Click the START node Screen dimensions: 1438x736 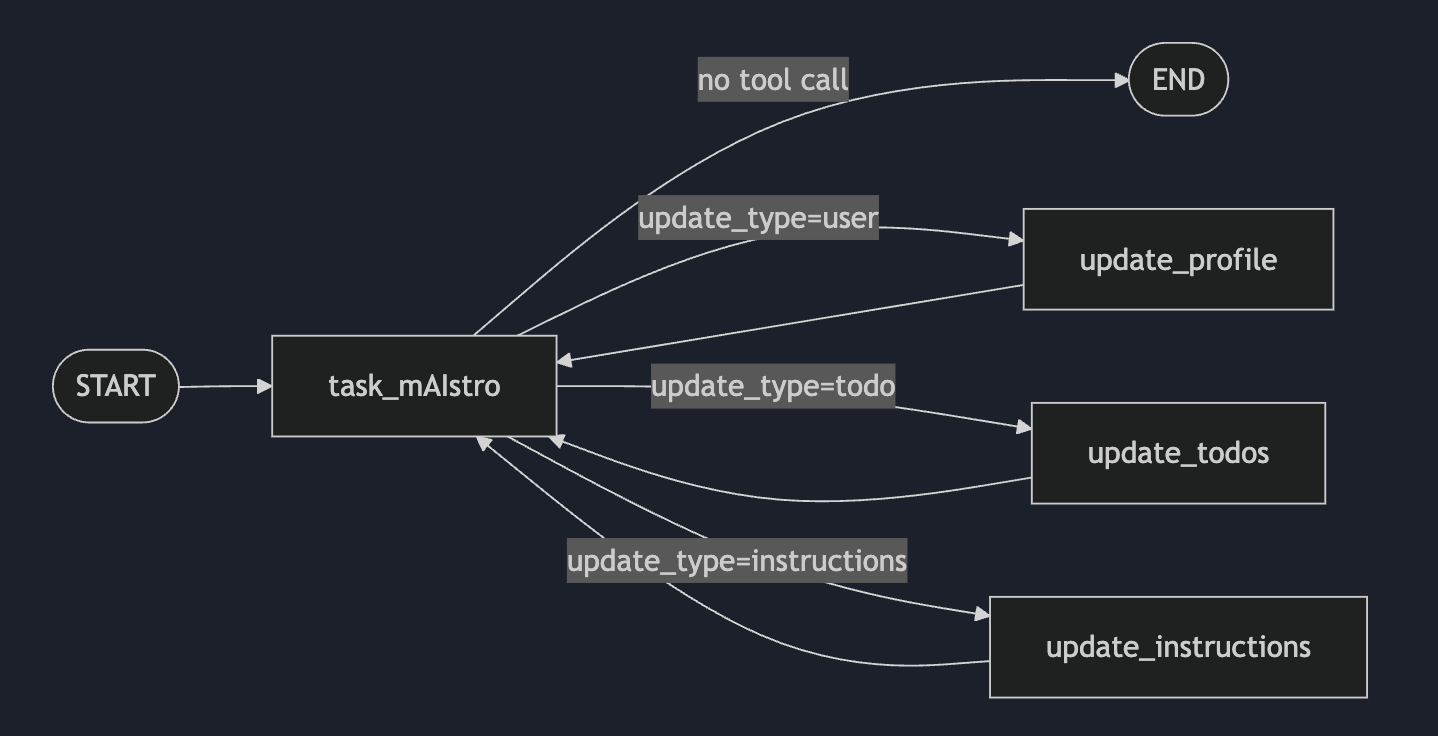pyautogui.click(x=115, y=386)
